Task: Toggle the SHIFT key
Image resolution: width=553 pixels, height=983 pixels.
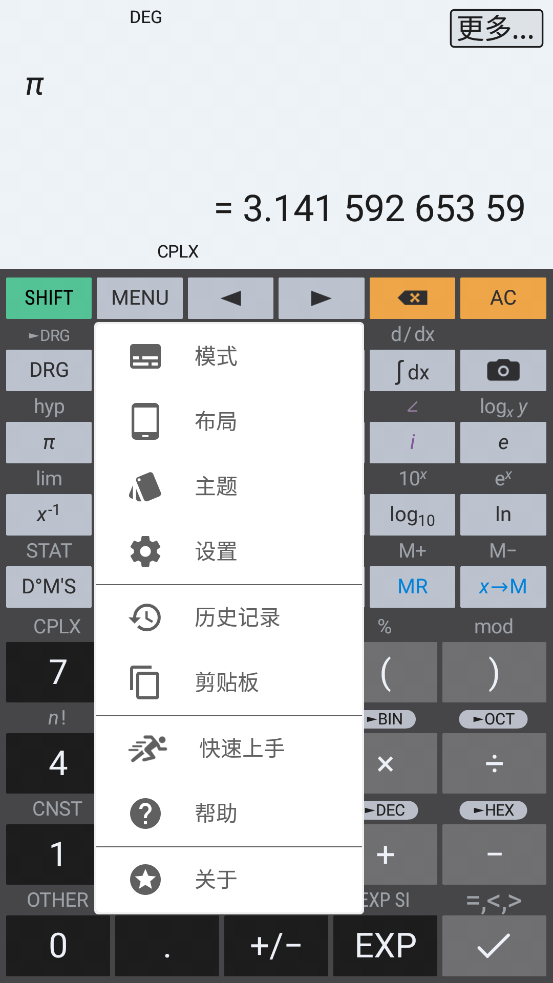Action: click(49, 298)
